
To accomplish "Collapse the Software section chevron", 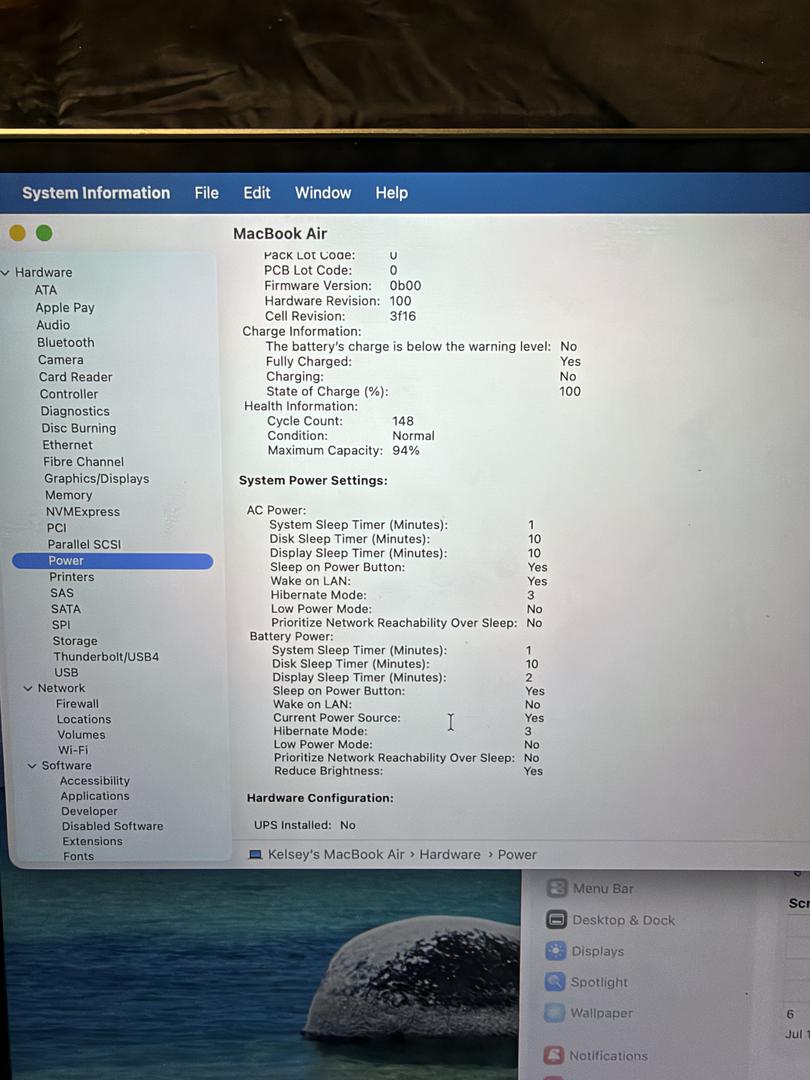I will 32,765.
